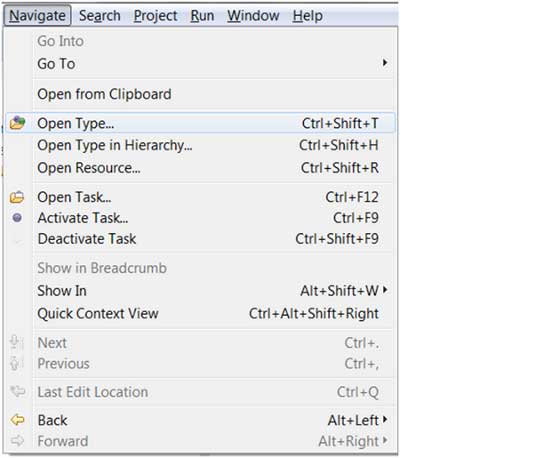Expand the Go To submenu arrow
The image size is (560, 458).
coord(385,63)
